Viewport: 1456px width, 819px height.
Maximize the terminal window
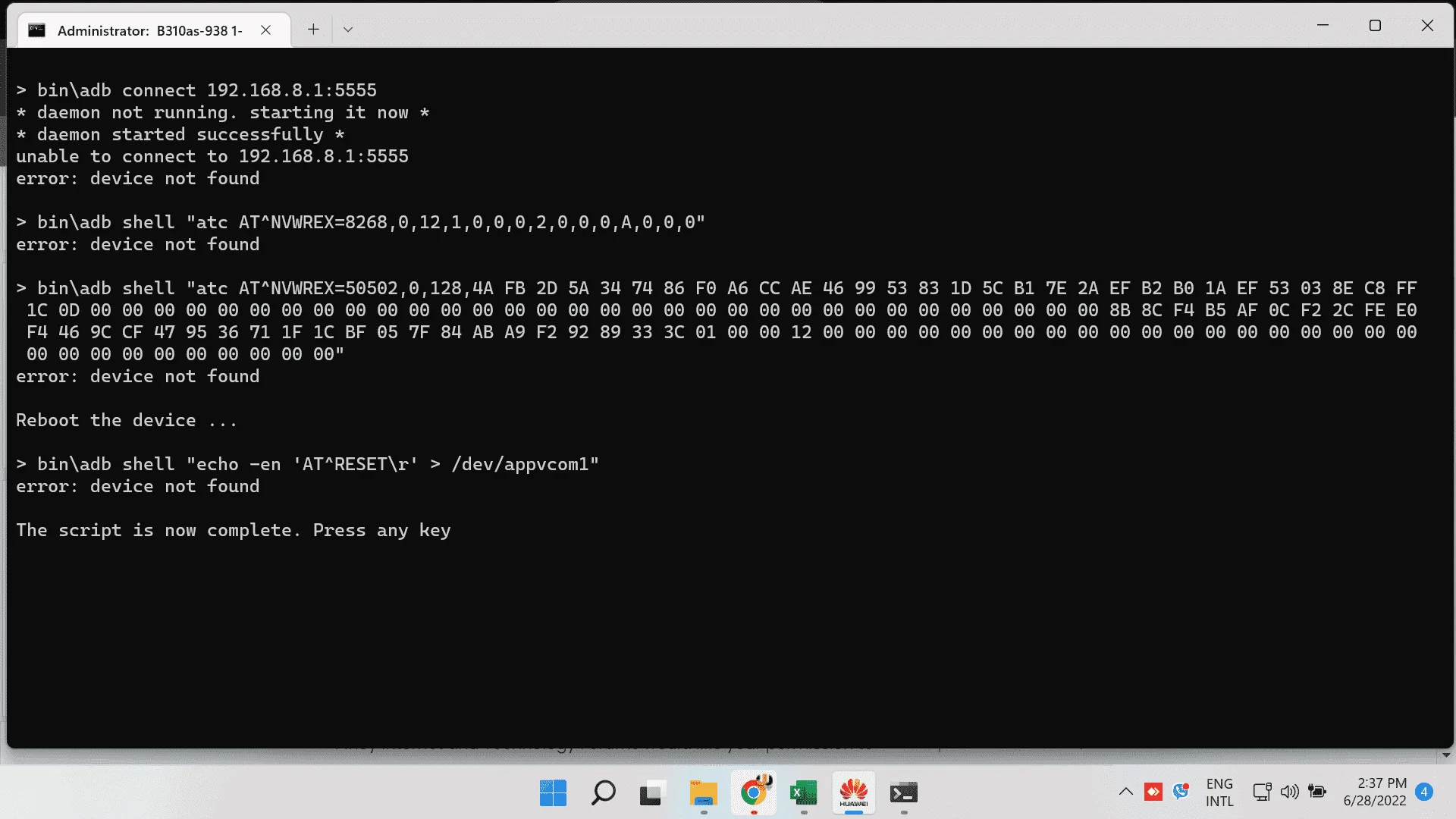tap(1375, 26)
